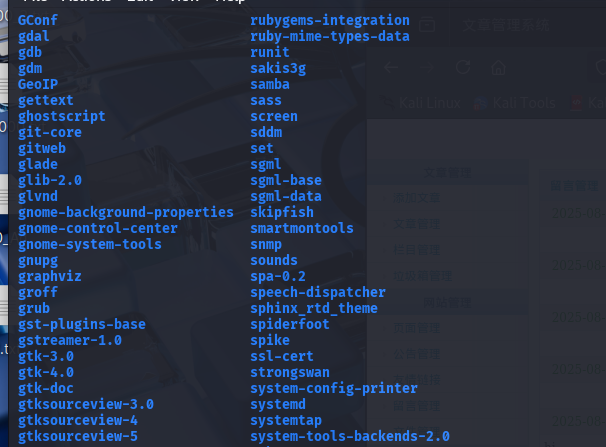Screen dimensions: 606x447
Task: Click the strongswan entry
Action: tap(290, 373)
